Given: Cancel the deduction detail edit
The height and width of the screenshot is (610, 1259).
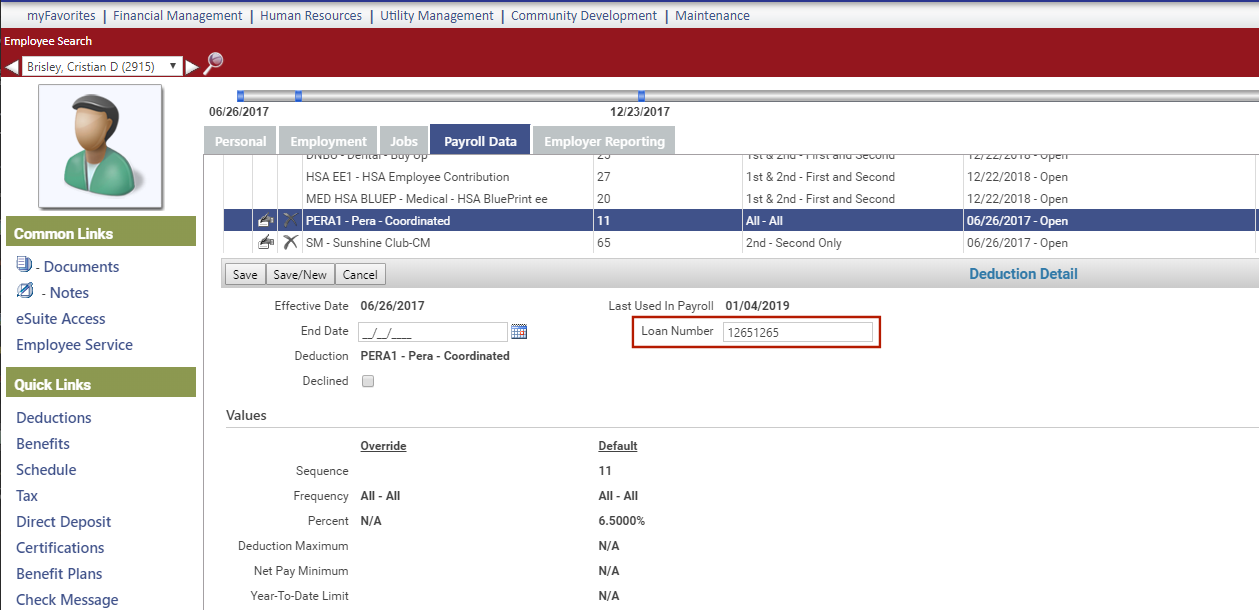Looking at the screenshot, I should coord(360,275).
